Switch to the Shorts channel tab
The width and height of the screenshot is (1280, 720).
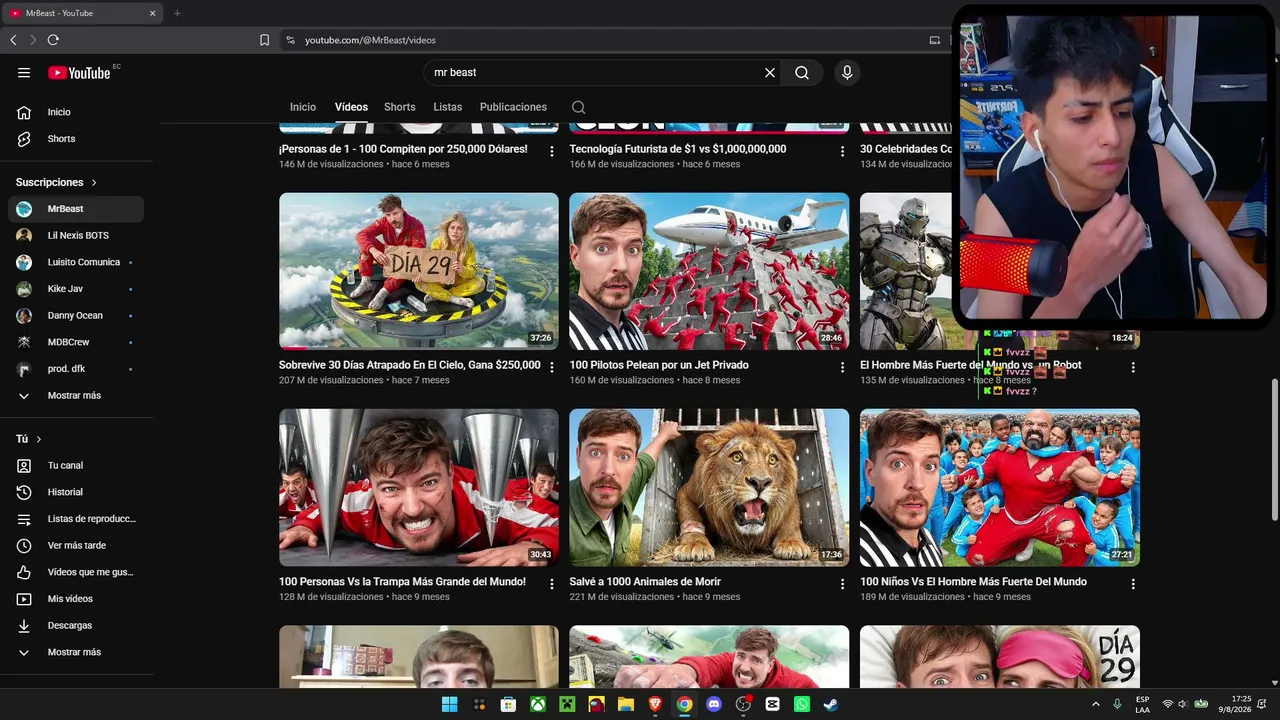point(400,107)
